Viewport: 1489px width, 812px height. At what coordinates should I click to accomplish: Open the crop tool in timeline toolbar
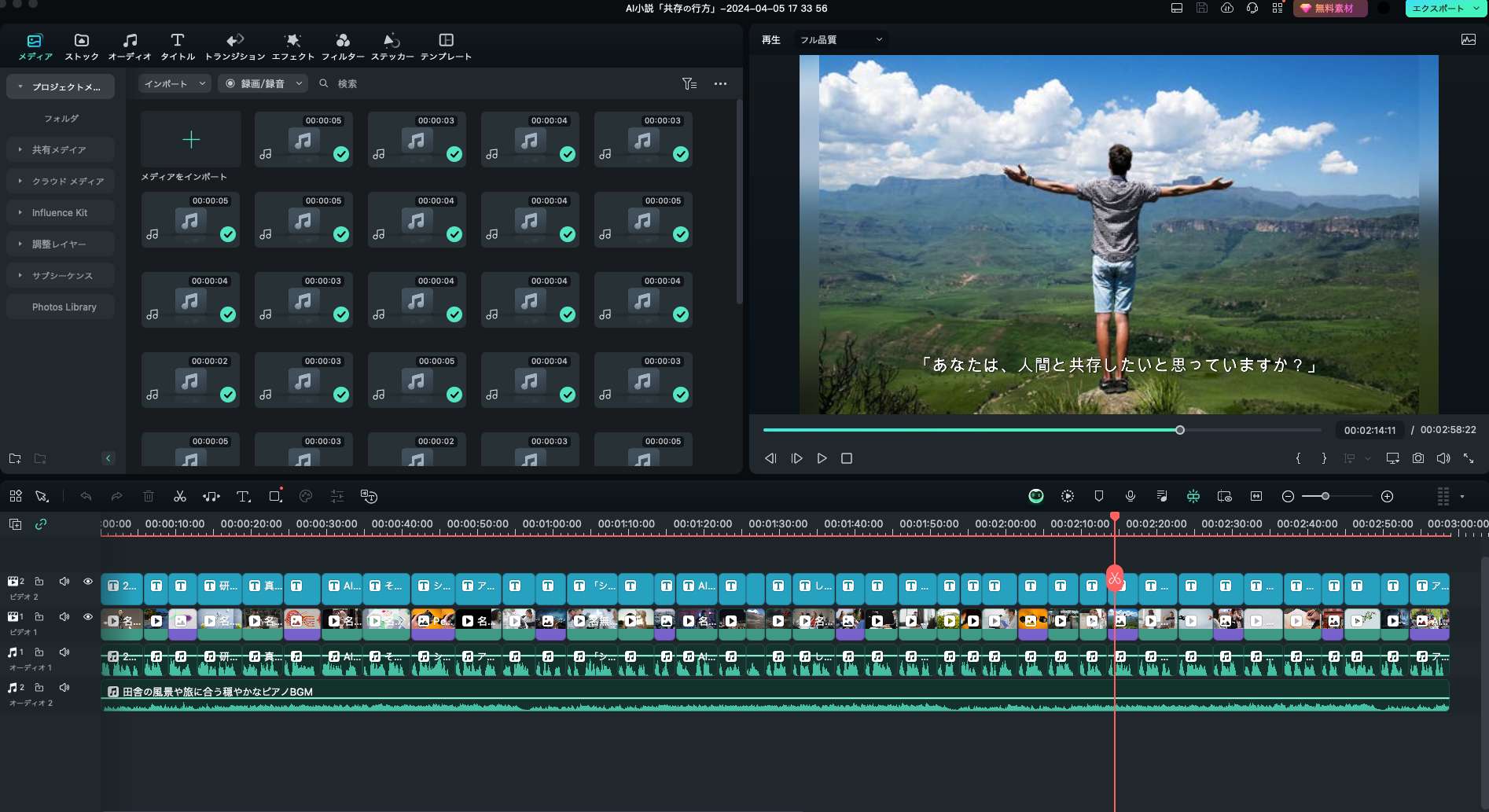pos(275,496)
